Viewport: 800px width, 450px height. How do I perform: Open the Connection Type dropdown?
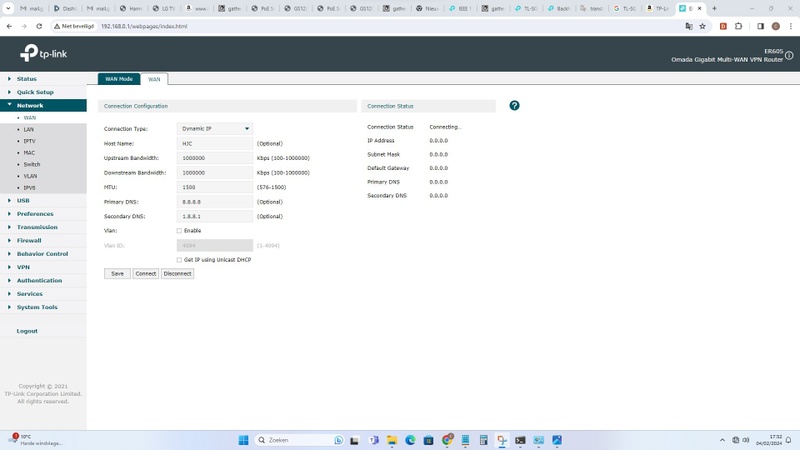(x=215, y=129)
